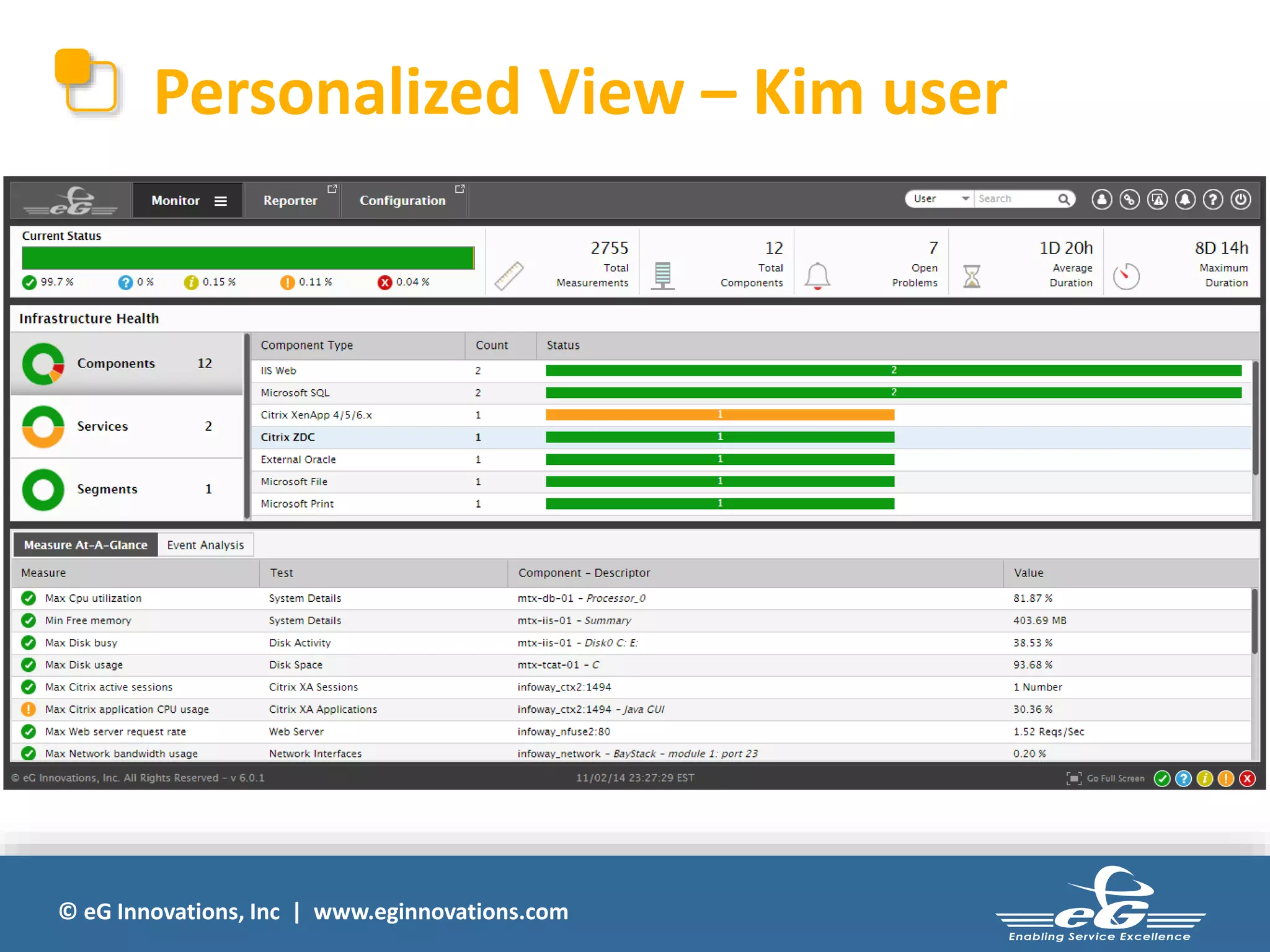Click yellow 0.15 % minor status icon

[190, 283]
